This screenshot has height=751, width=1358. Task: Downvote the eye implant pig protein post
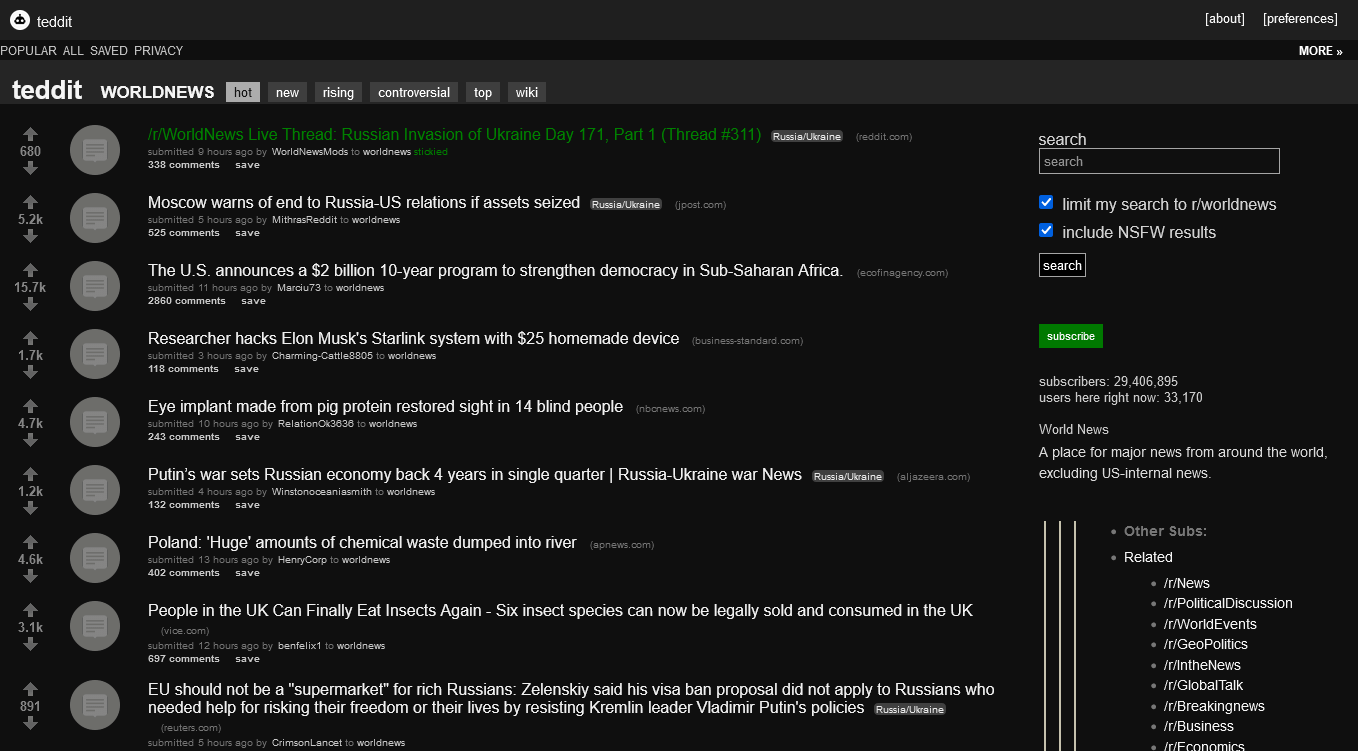tap(30, 440)
